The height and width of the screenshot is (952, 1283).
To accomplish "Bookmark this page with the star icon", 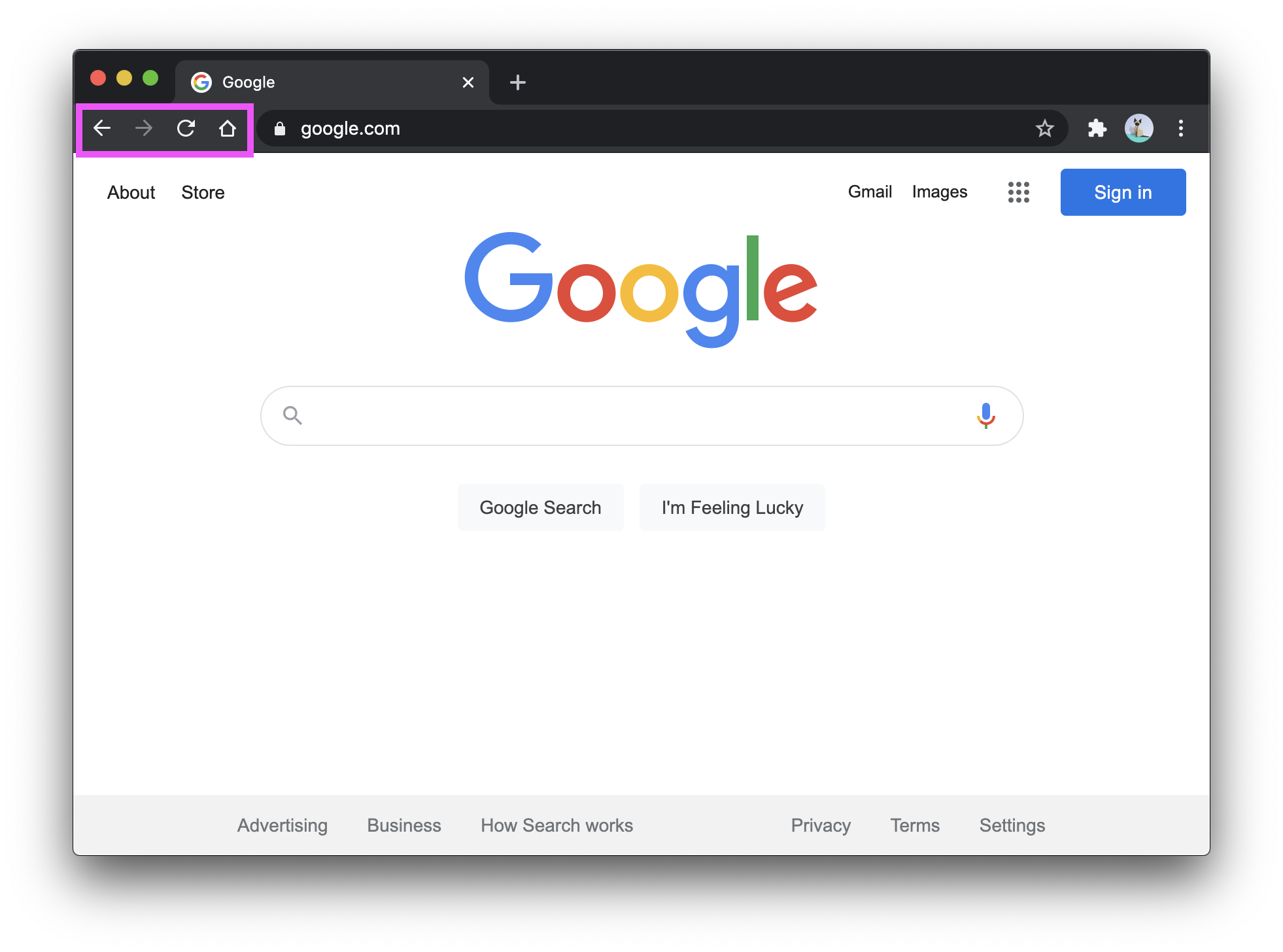I will pyautogui.click(x=1045, y=128).
